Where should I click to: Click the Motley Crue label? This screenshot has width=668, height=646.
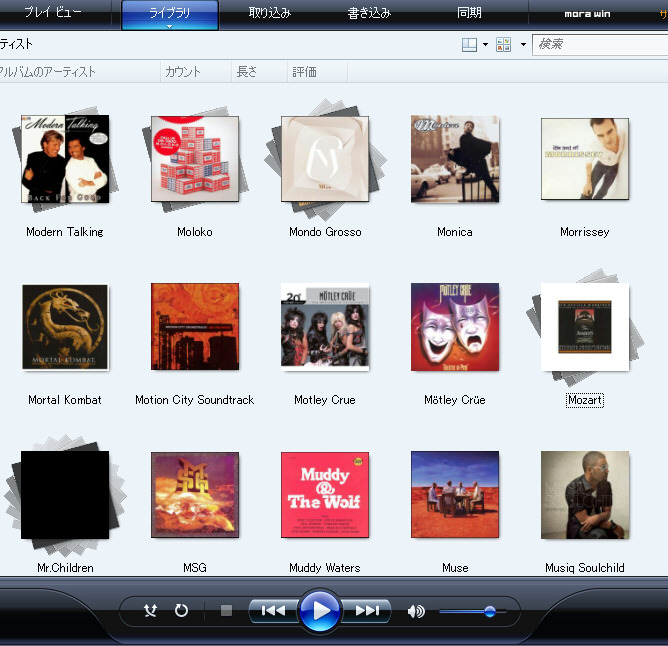(325, 400)
